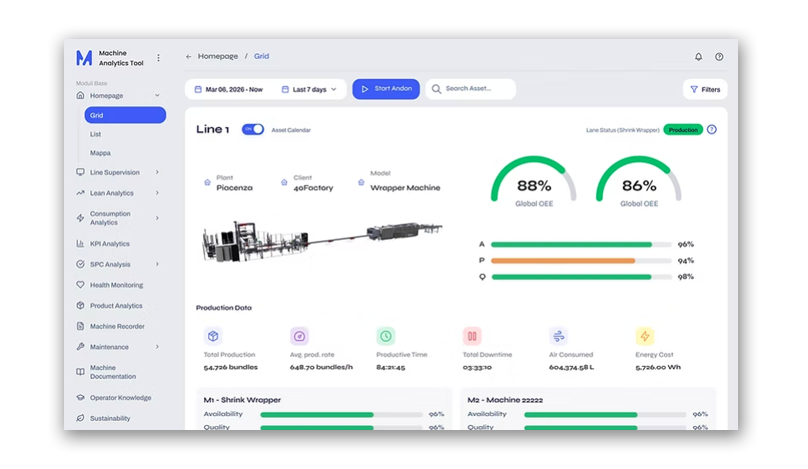Image resolution: width=808 pixels, height=469 pixels.
Task: Open Asset Calendar link
Action: click(291, 130)
